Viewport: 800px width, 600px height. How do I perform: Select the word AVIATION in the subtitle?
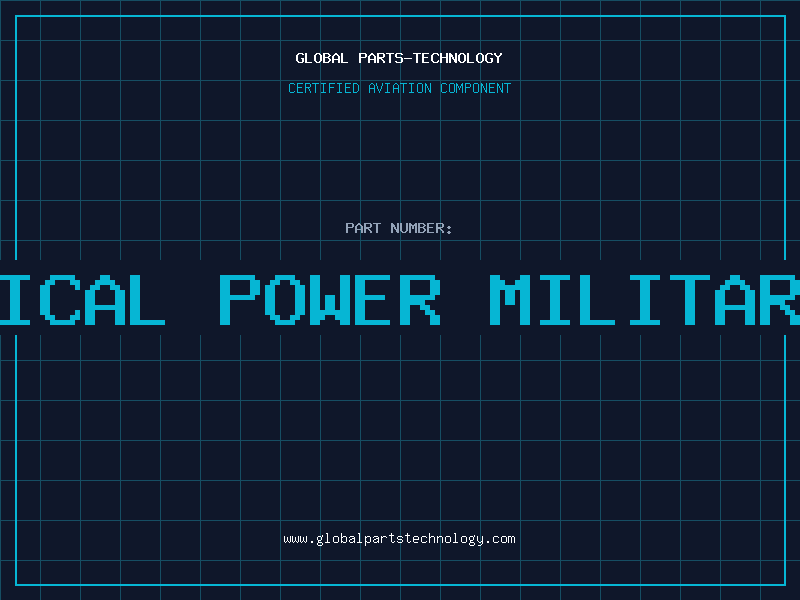[x=400, y=88]
